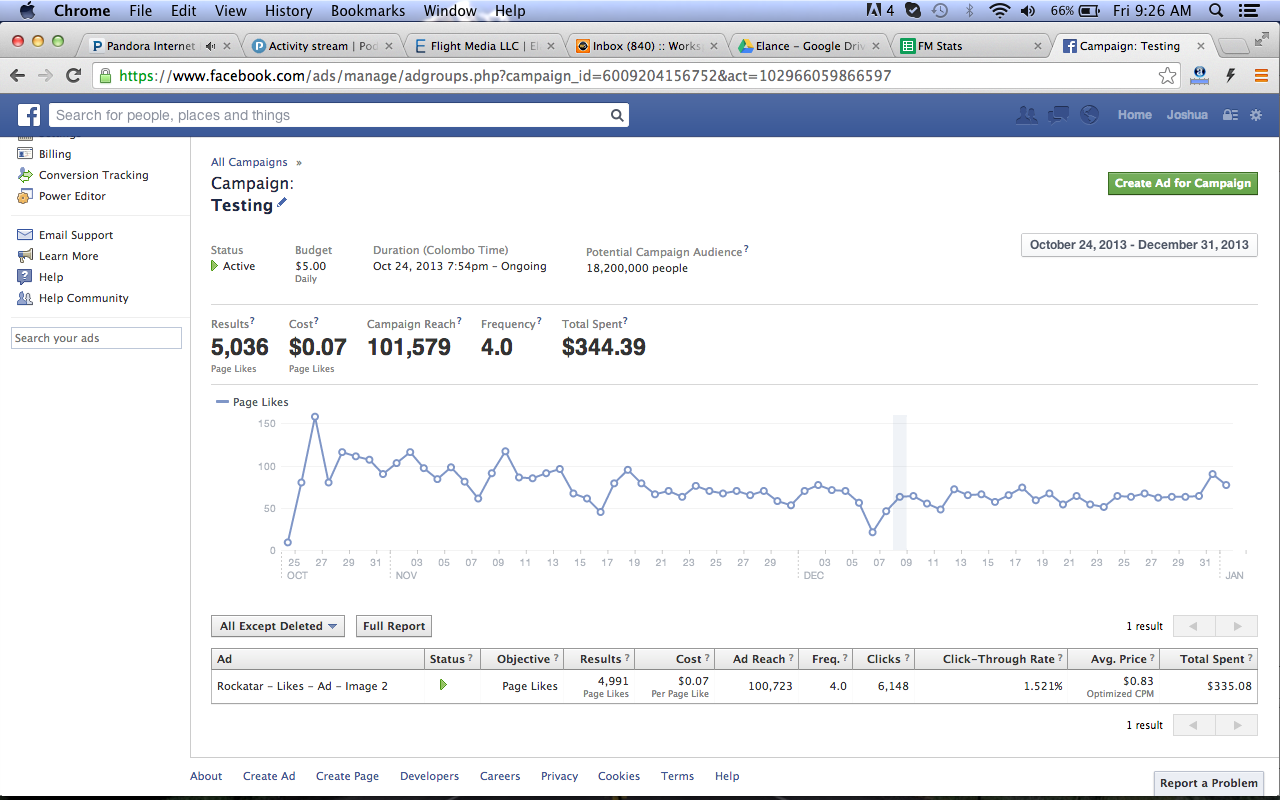
Task: Open the All Except Deleted dropdown
Action: 278,626
